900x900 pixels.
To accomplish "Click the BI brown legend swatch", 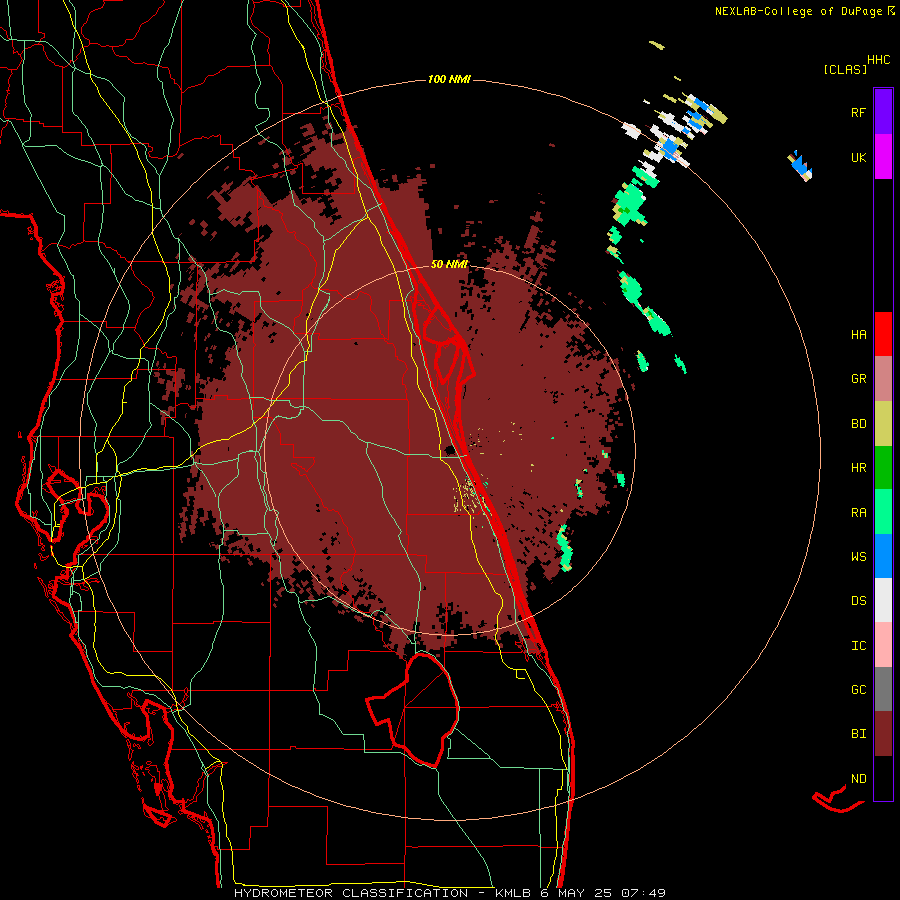I will pyautogui.click(x=883, y=734).
